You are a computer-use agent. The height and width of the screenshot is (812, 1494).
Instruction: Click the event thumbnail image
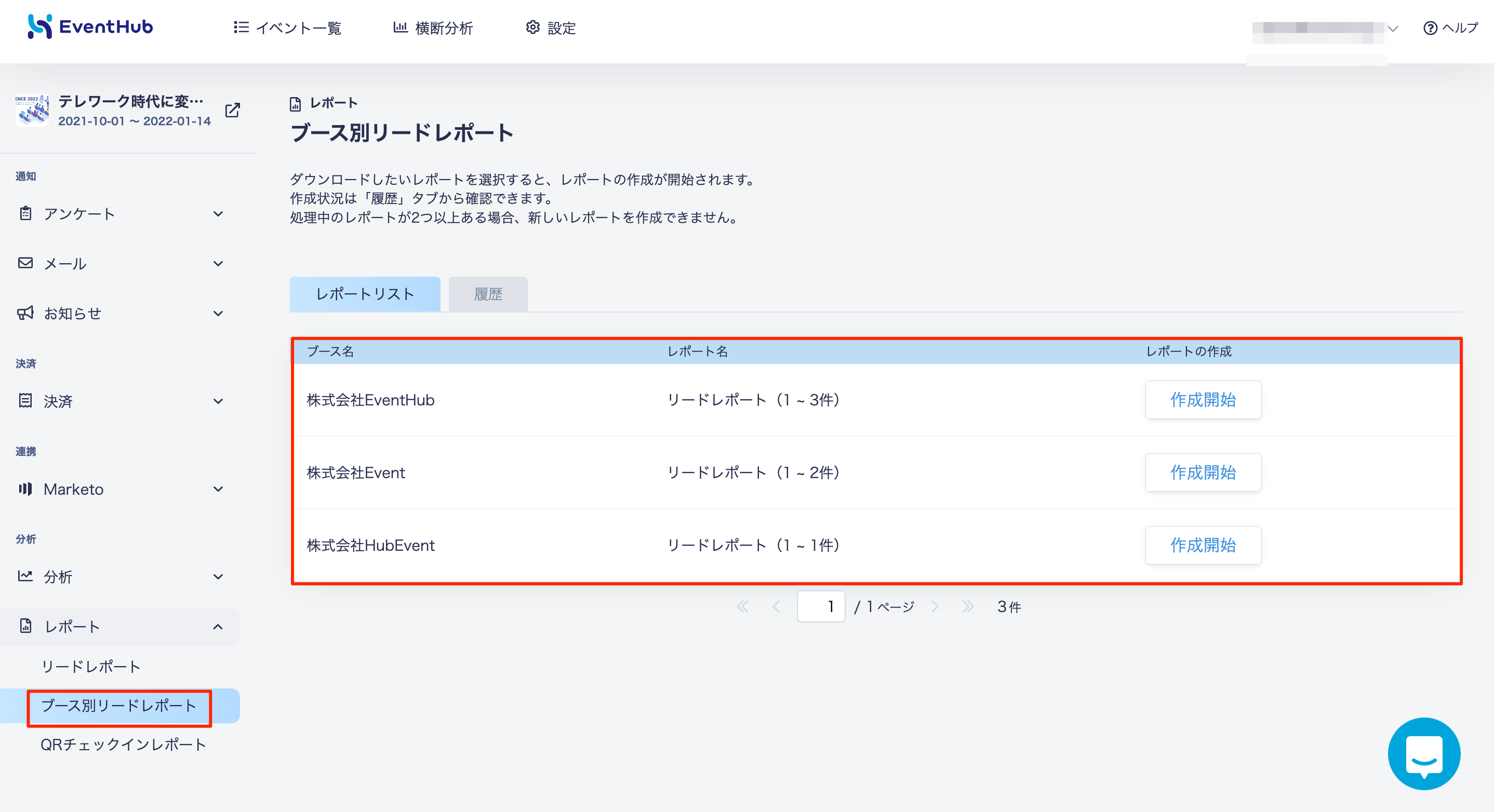(33, 110)
